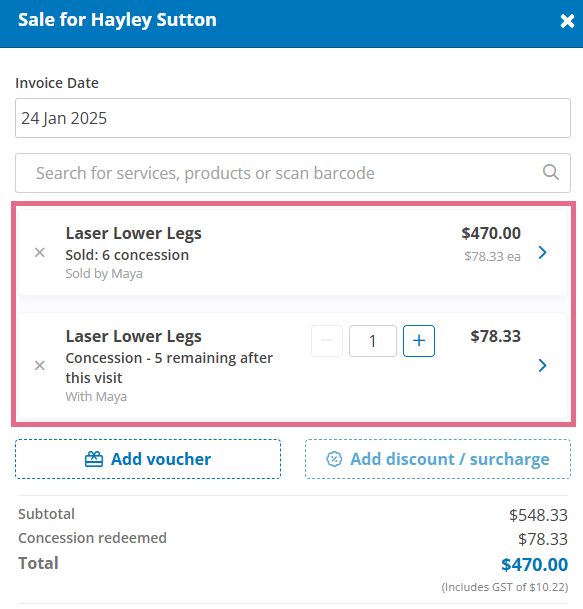
Task: Open the Invoice Date field
Action: click(x=293, y=118)
